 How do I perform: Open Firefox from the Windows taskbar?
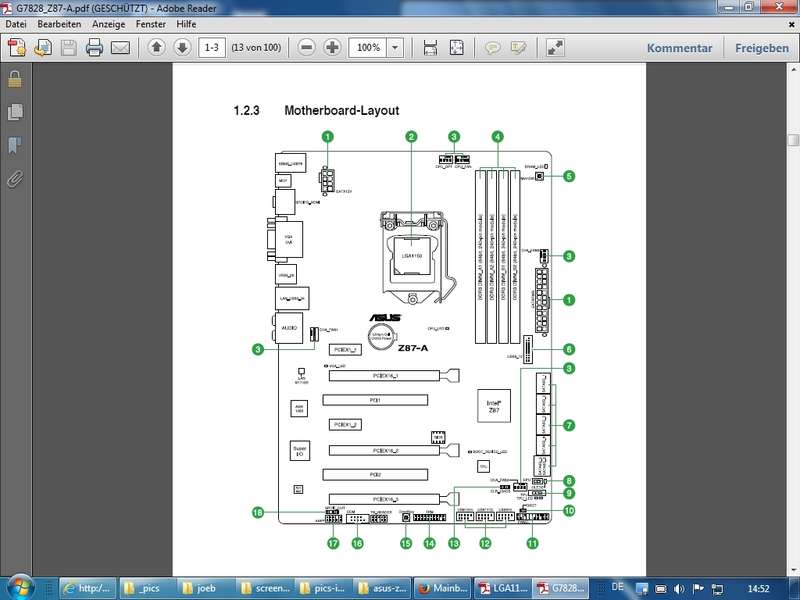(x=440, y=587)
